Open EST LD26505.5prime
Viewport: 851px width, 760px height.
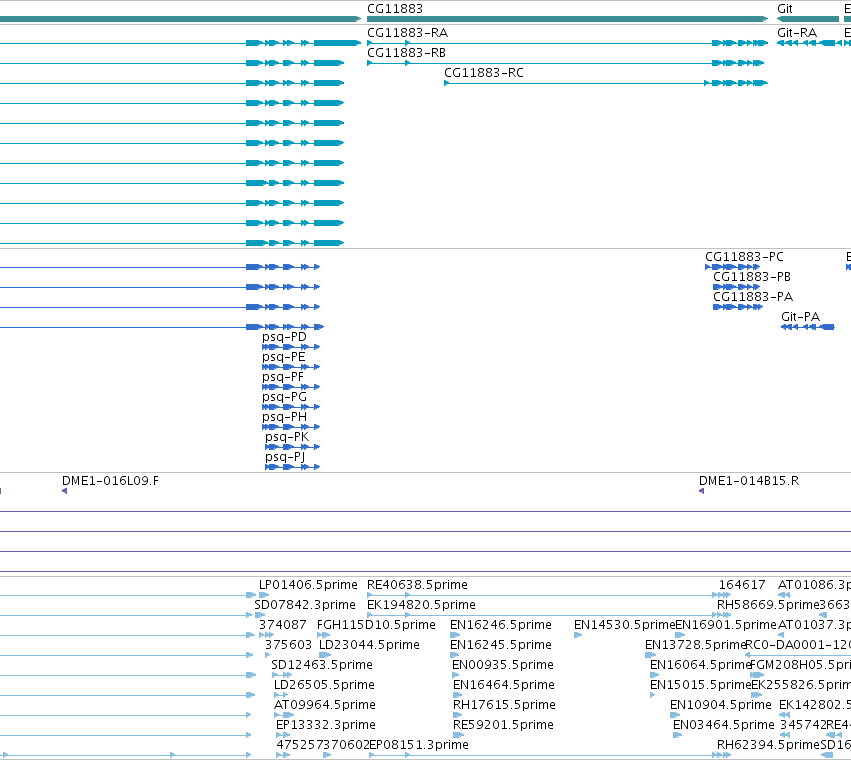324,685
